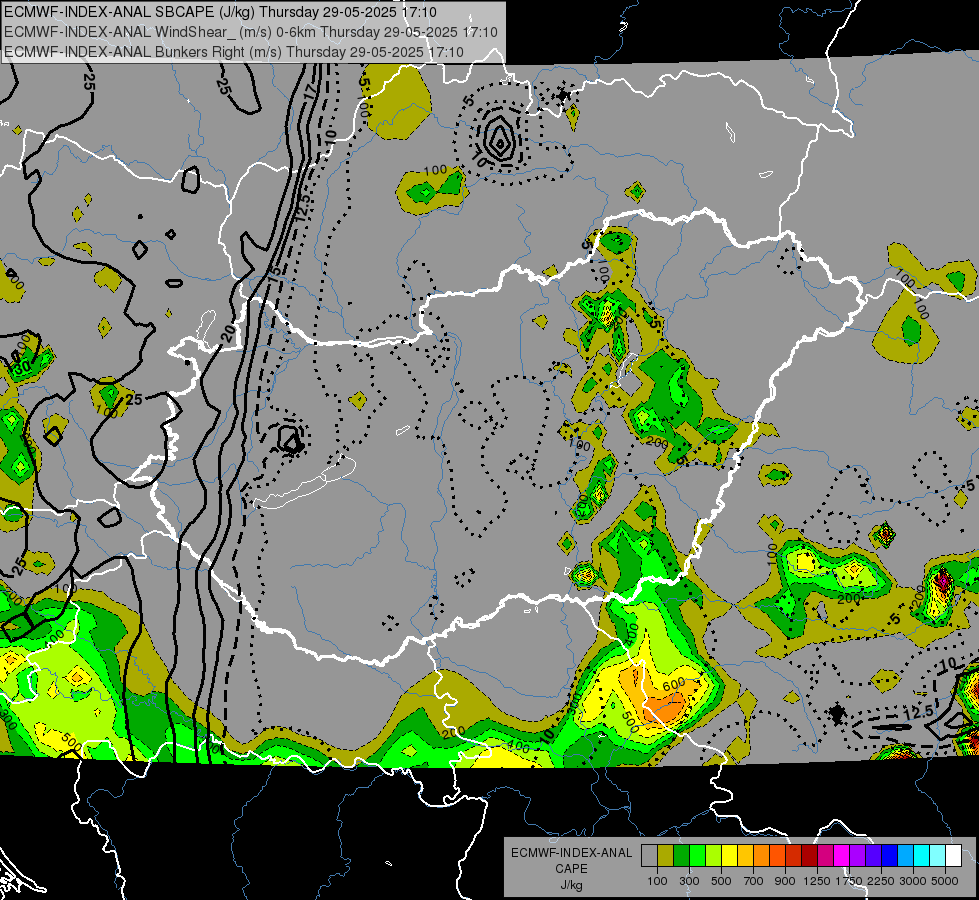
Task: Click the 17 contour label near top
Action: (x=311, y=91)
